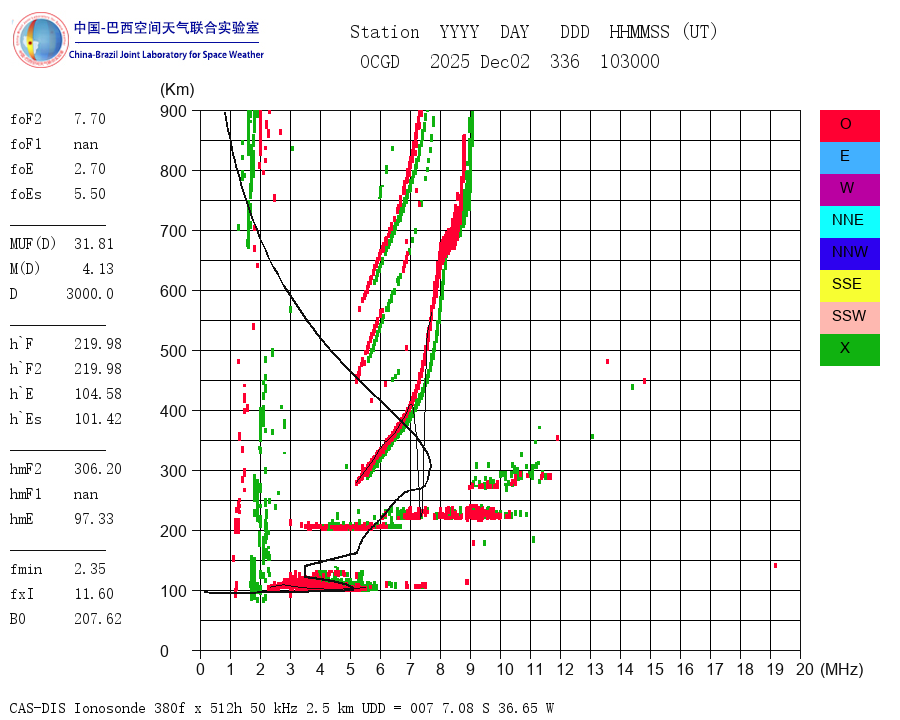900x720 pixels.
Task: Click the h`E value 104.58
Action: tap(98, 394)
